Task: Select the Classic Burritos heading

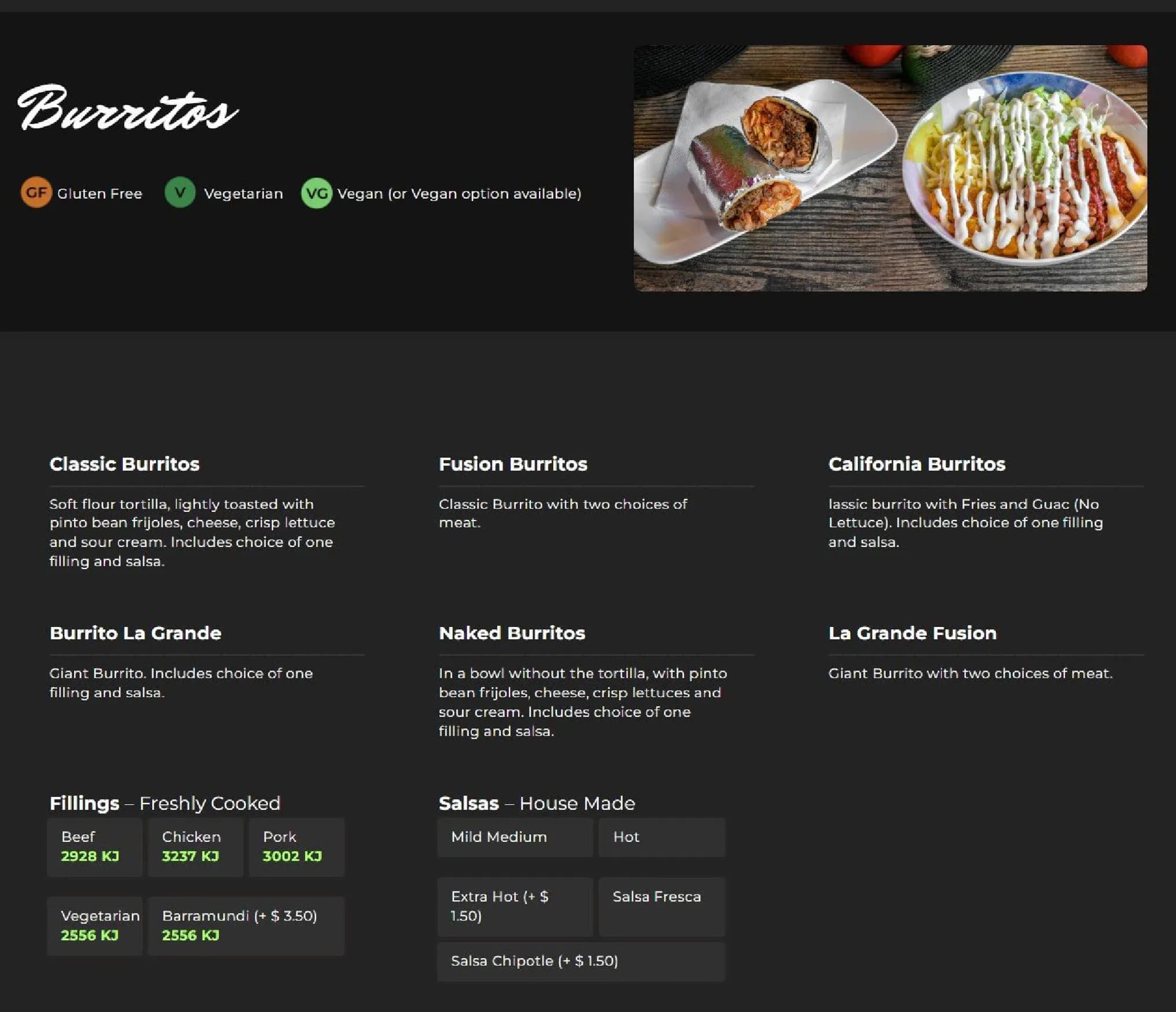Action: tap(124, 464)
